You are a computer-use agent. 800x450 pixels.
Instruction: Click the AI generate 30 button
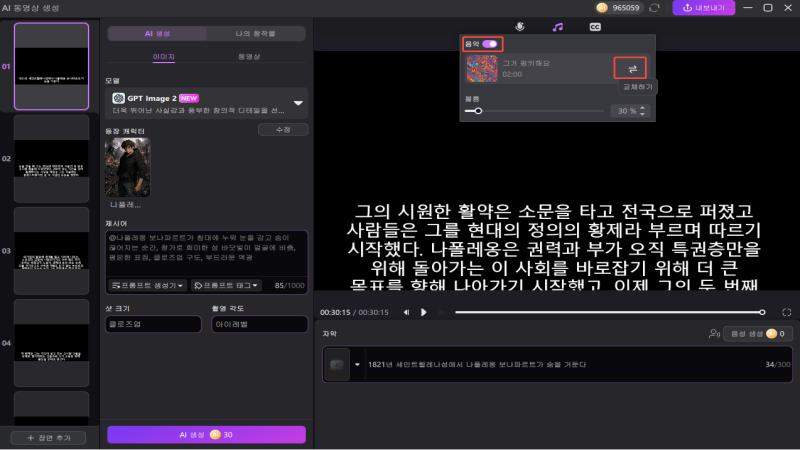pos(206,435)
